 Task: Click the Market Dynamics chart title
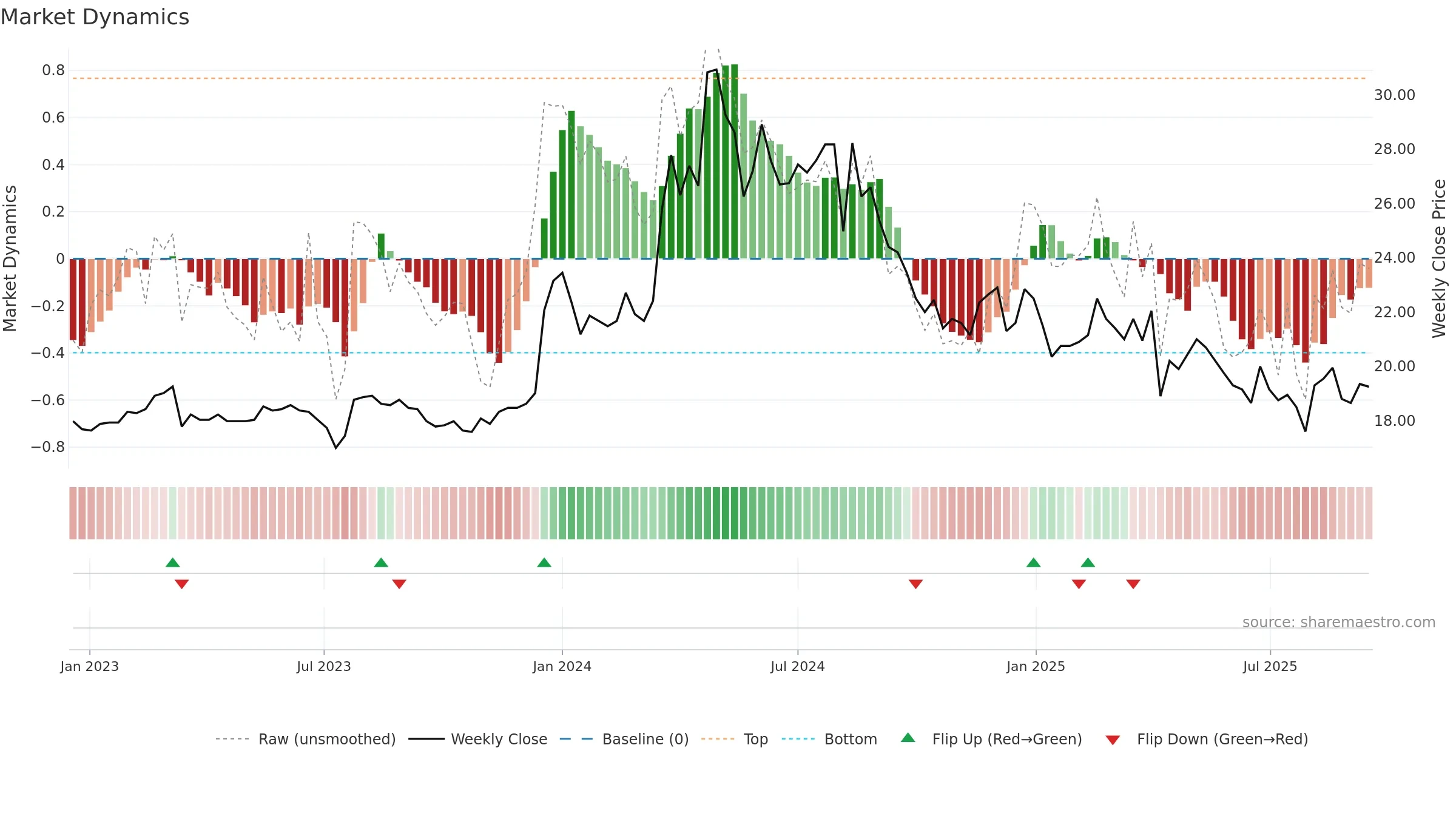pyautogui.click(x=95, y=17)
